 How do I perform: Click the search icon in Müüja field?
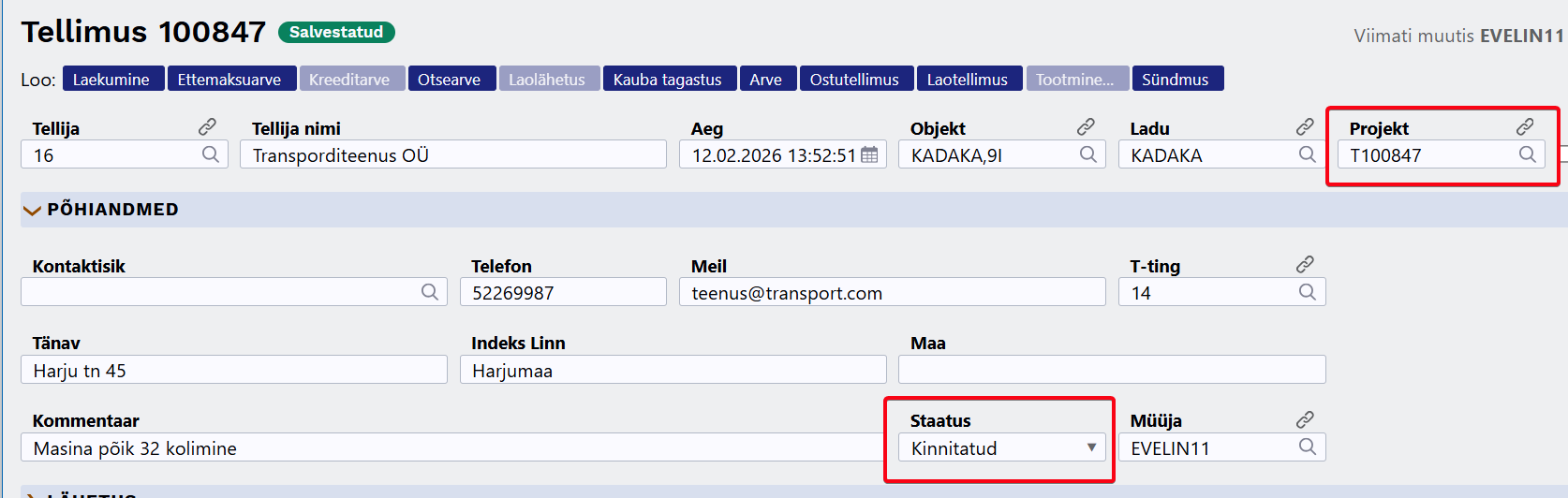tap(1308, 447)
